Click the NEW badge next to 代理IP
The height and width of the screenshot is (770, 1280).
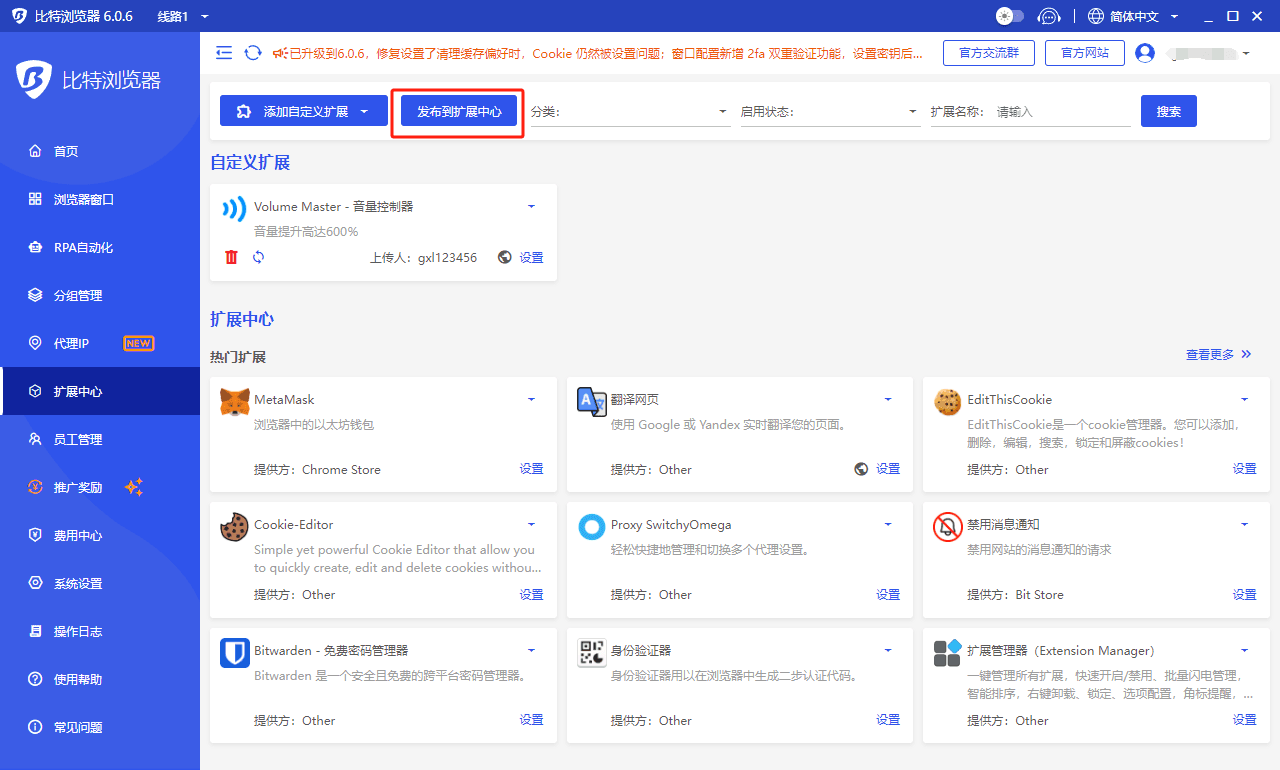pyautogui.click(x=139, y=343)
